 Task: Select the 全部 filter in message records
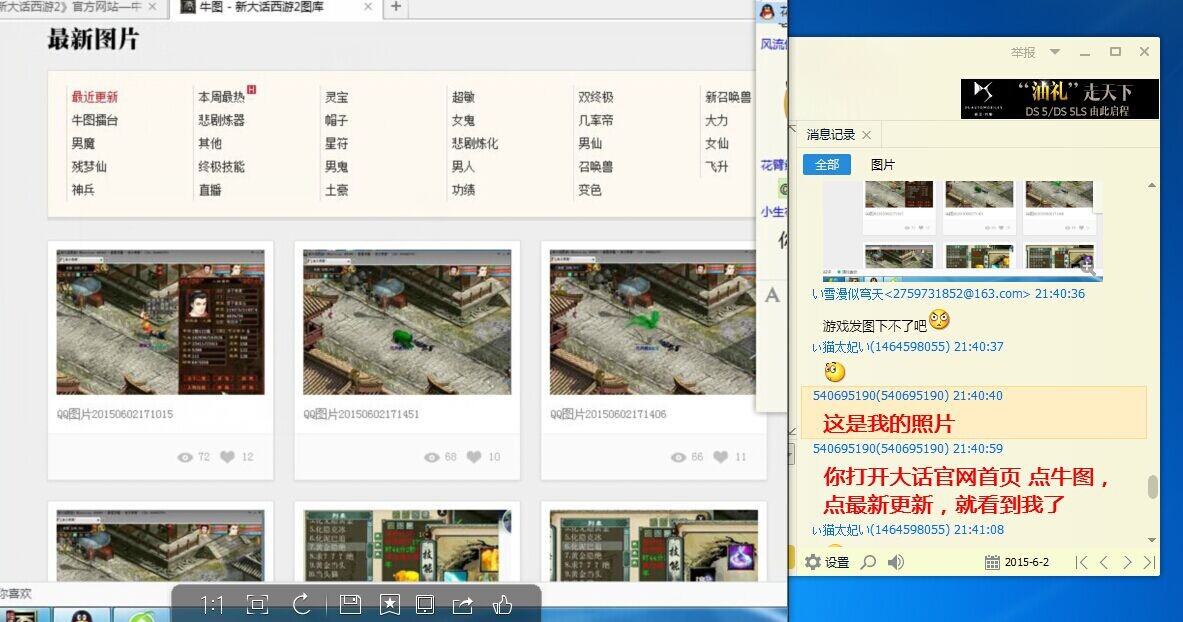click(x=827, y=165)
